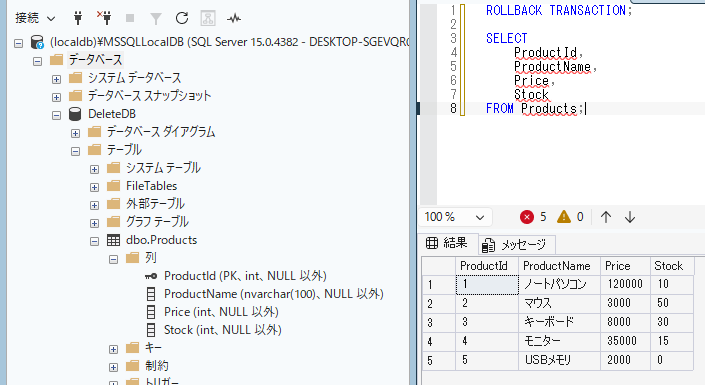Collapse the dbo.Products table node
705x385 pixels.
[x=94, y=241]
